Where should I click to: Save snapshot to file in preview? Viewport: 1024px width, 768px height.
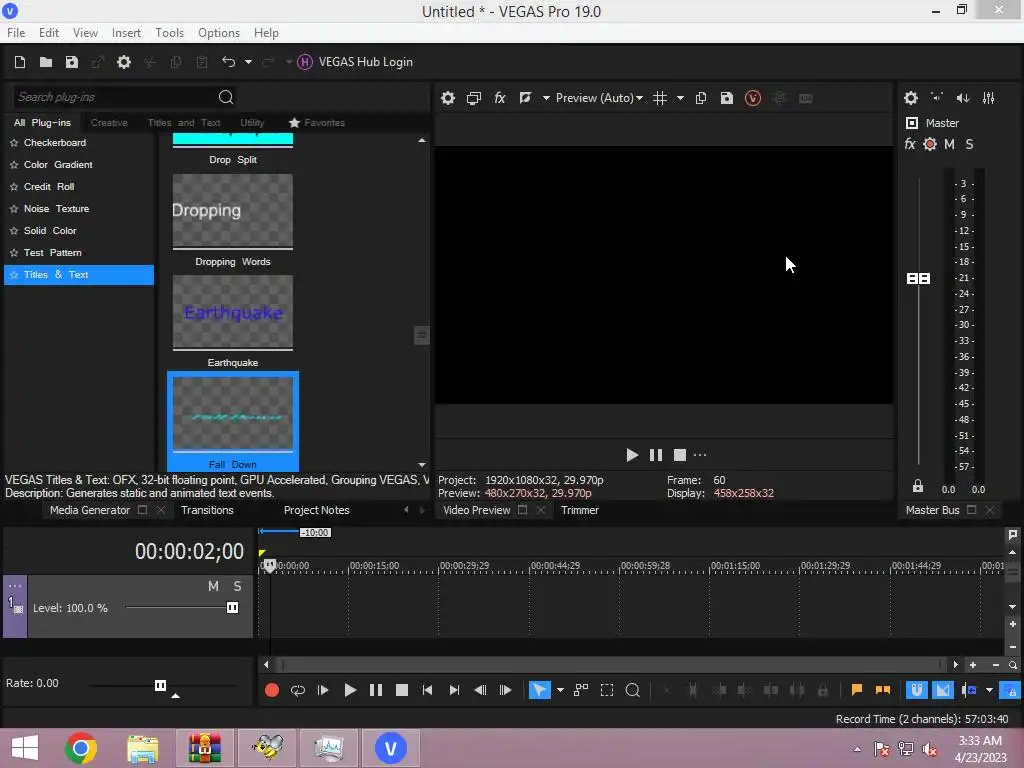727,98
